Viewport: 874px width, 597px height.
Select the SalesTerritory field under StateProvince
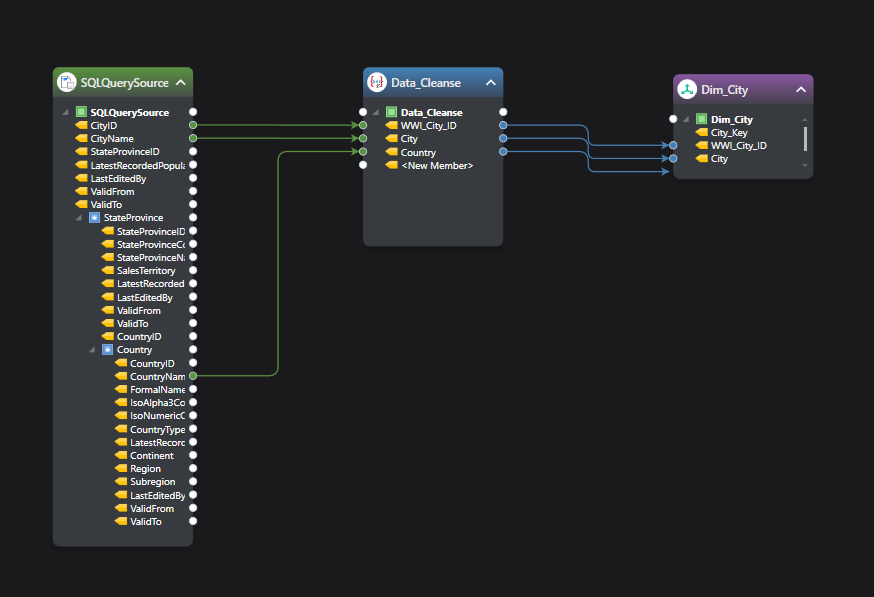pyautogui.click(x=145, y=270)
